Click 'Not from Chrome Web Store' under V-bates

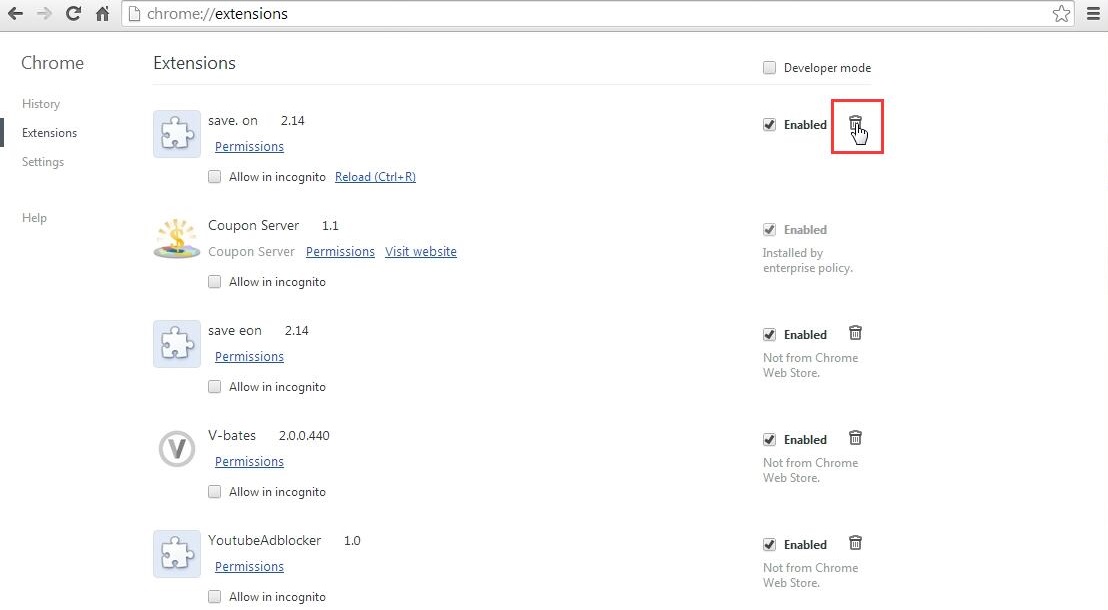click(x=811, y=470)
